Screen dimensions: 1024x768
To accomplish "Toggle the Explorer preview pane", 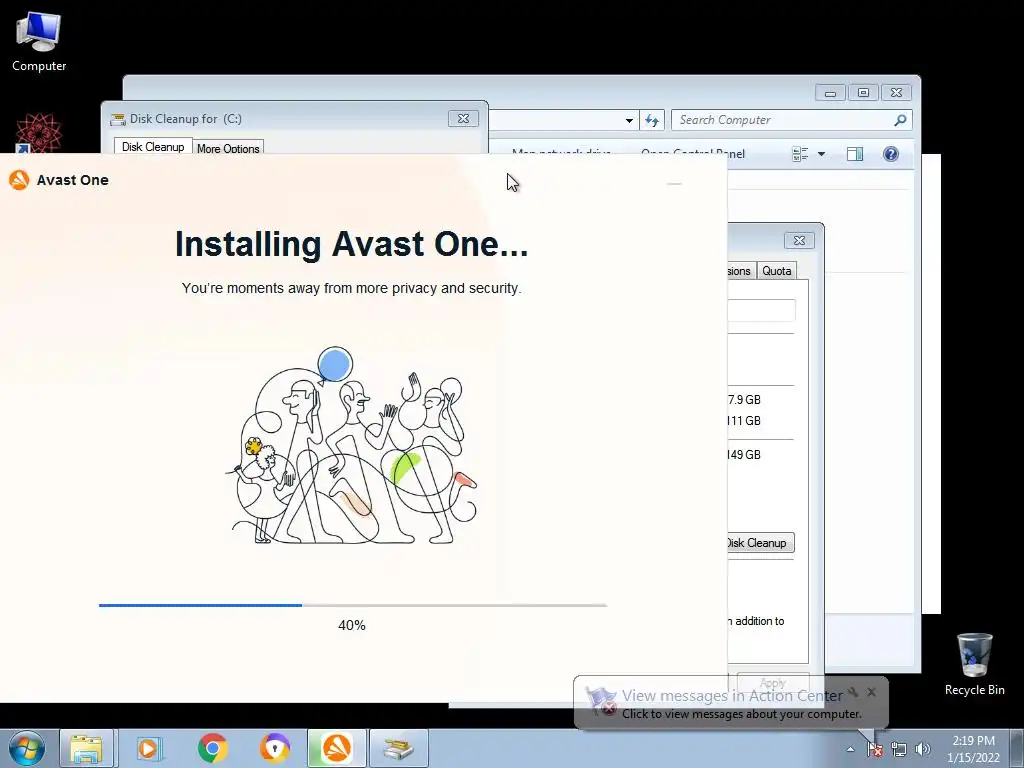I will click(855, 154).
